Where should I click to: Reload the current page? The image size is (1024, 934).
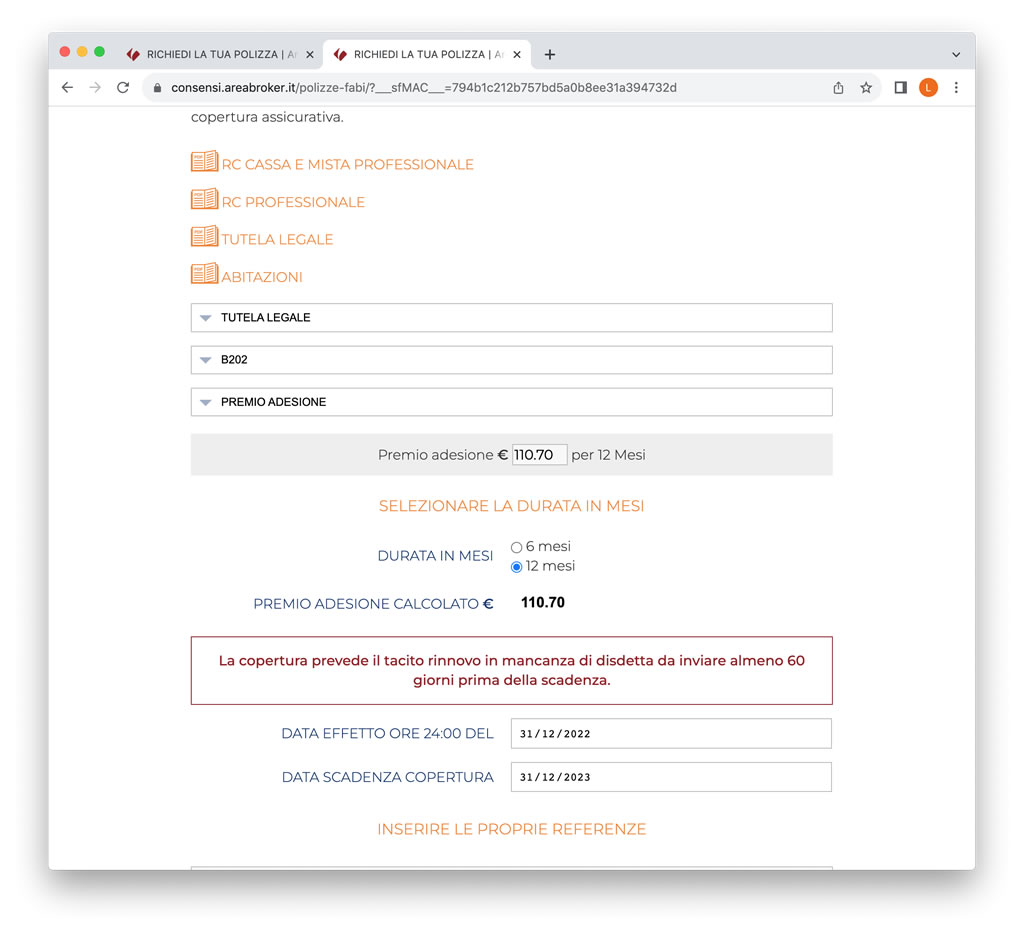[x=123, y=88]
